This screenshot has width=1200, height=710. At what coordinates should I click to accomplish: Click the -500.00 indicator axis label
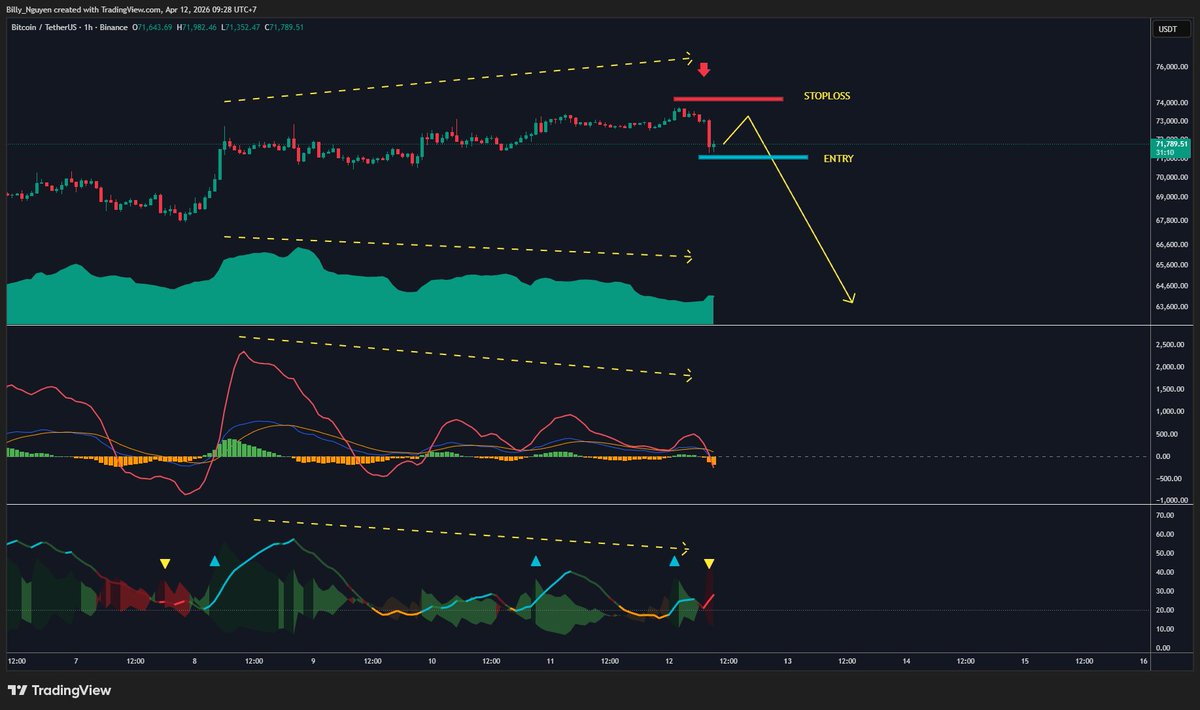[x=1169, y=479]
